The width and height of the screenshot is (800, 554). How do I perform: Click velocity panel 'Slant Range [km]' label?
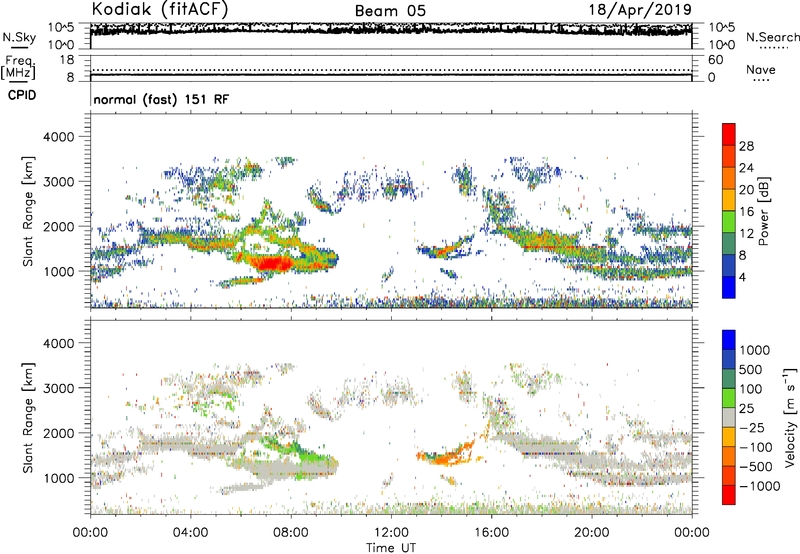(x=28, y=418)
